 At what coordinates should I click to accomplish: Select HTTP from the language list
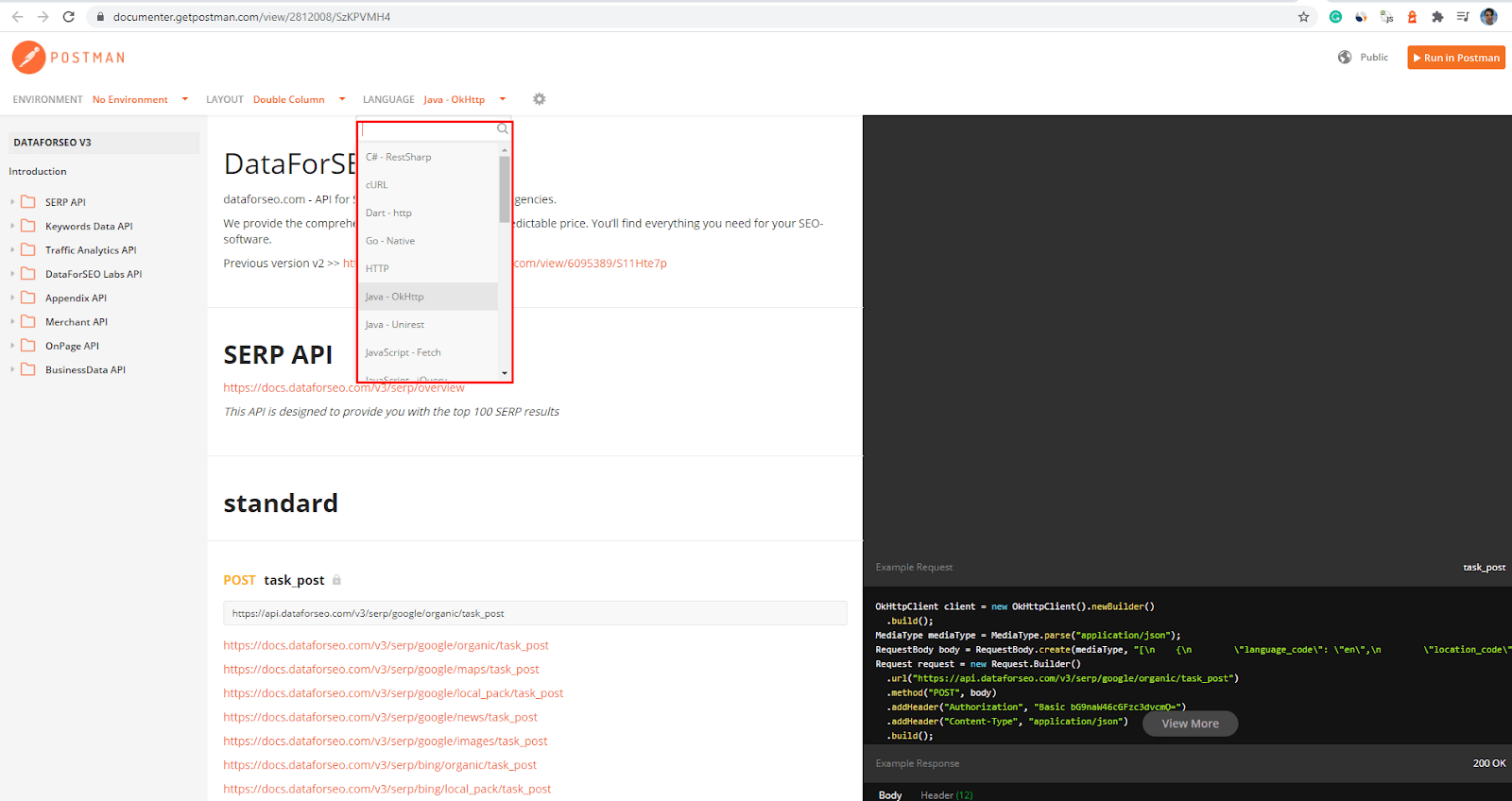pyautogui.click(x=428, y=268)
